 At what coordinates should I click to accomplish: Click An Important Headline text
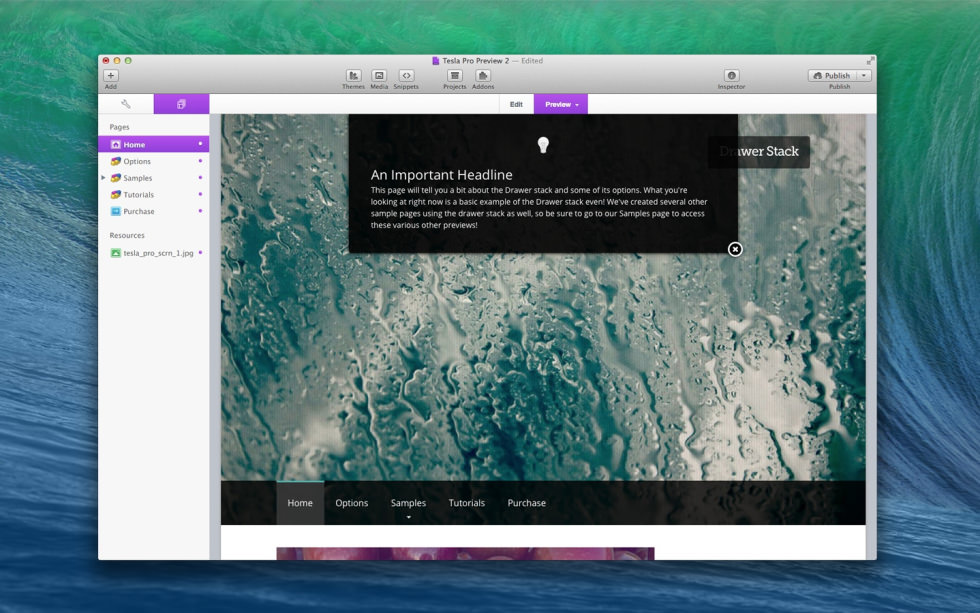pyautogui.click(x=441, y=175)
